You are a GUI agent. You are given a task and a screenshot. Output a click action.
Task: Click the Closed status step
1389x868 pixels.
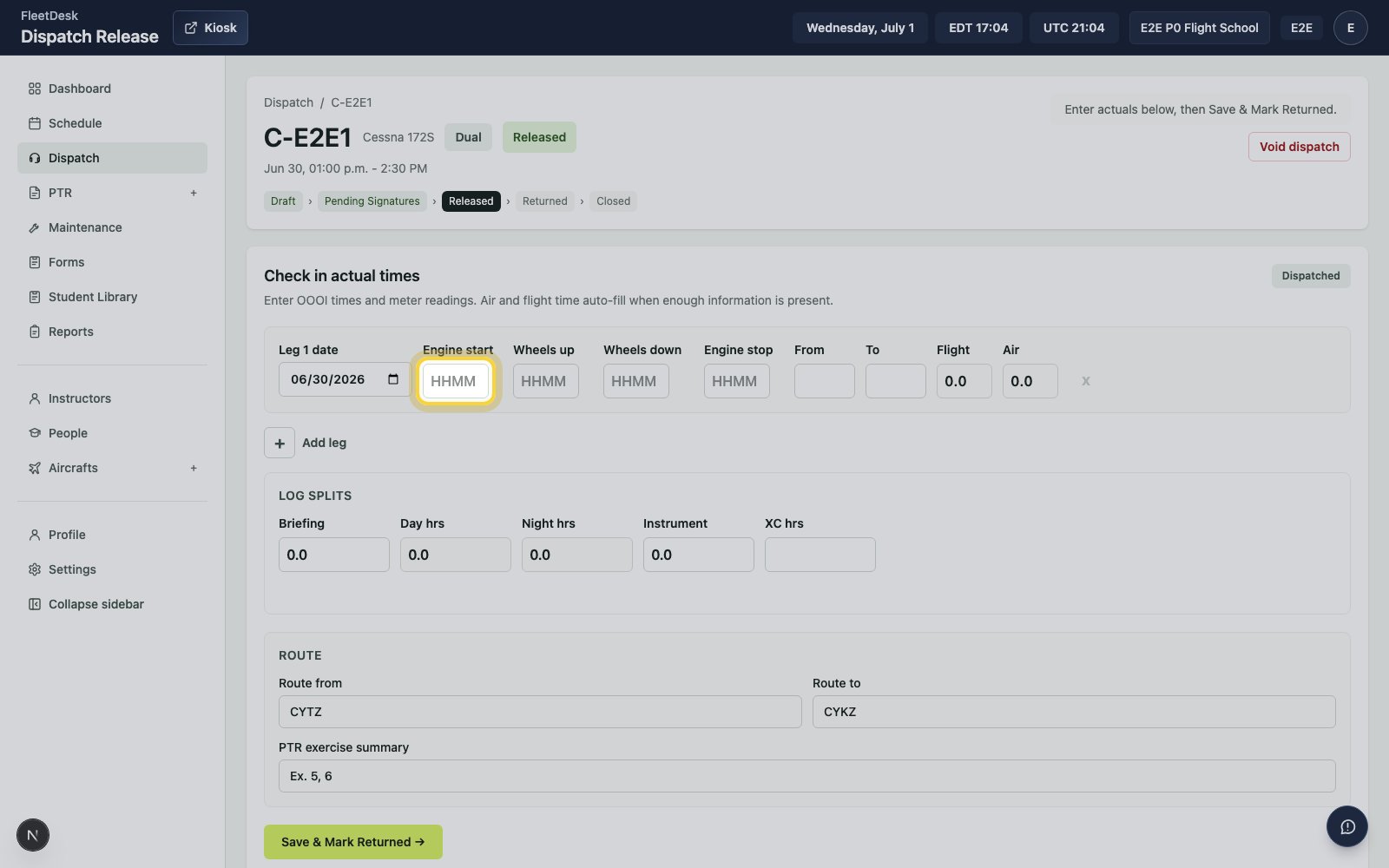coord(614,201)
